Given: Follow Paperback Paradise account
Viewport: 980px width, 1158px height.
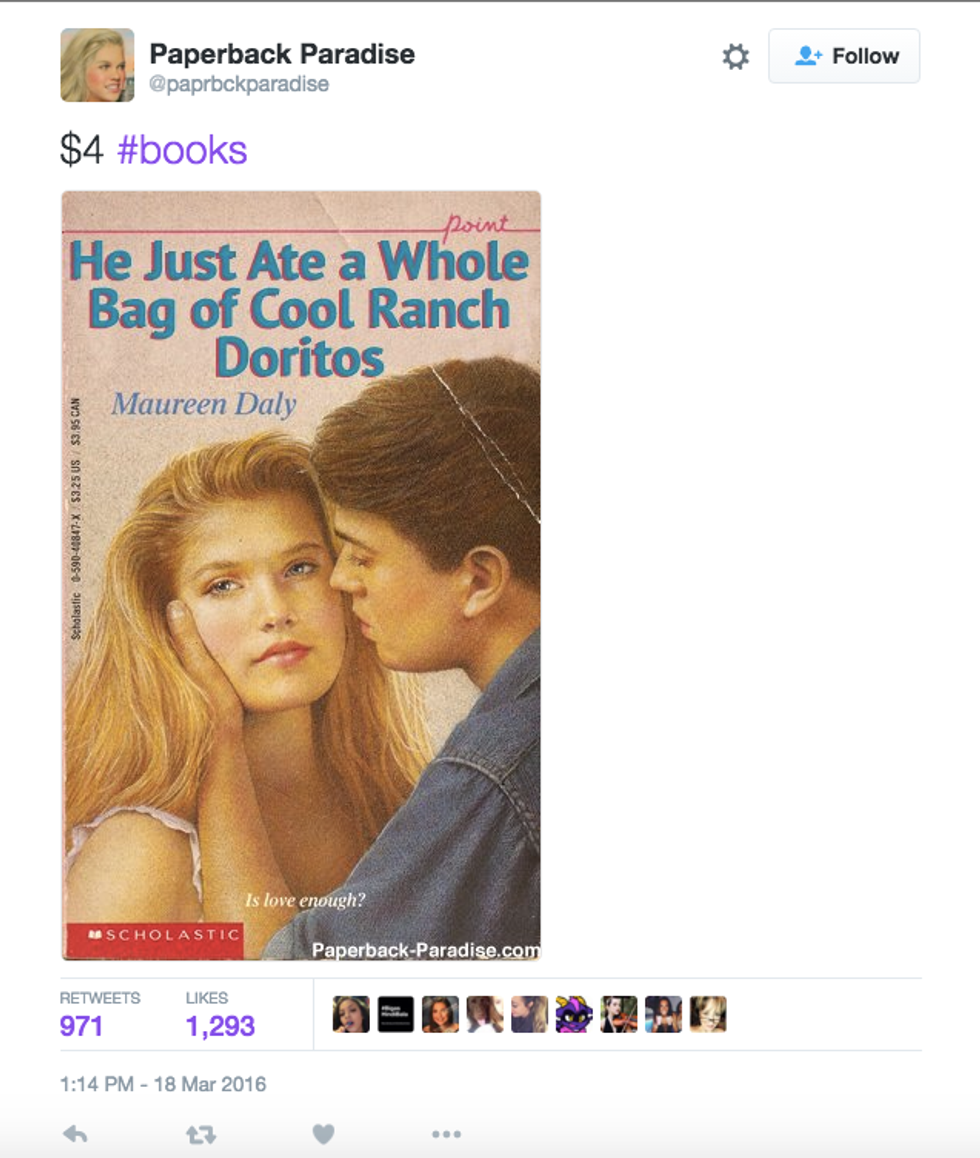Looking at the screenshot, I should 844,56.
